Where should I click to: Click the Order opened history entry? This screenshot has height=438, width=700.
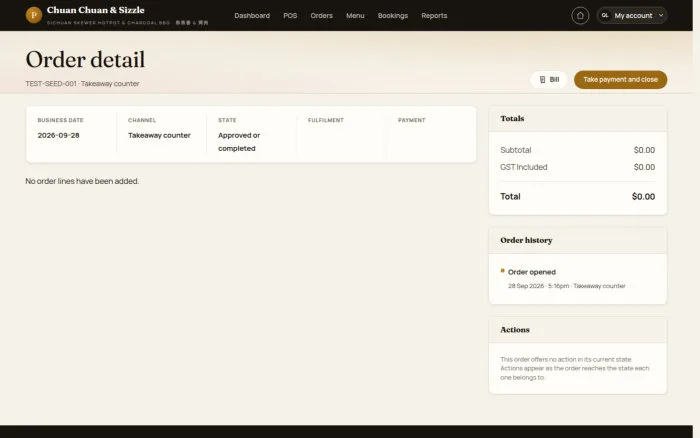click(x=532, y=272)
